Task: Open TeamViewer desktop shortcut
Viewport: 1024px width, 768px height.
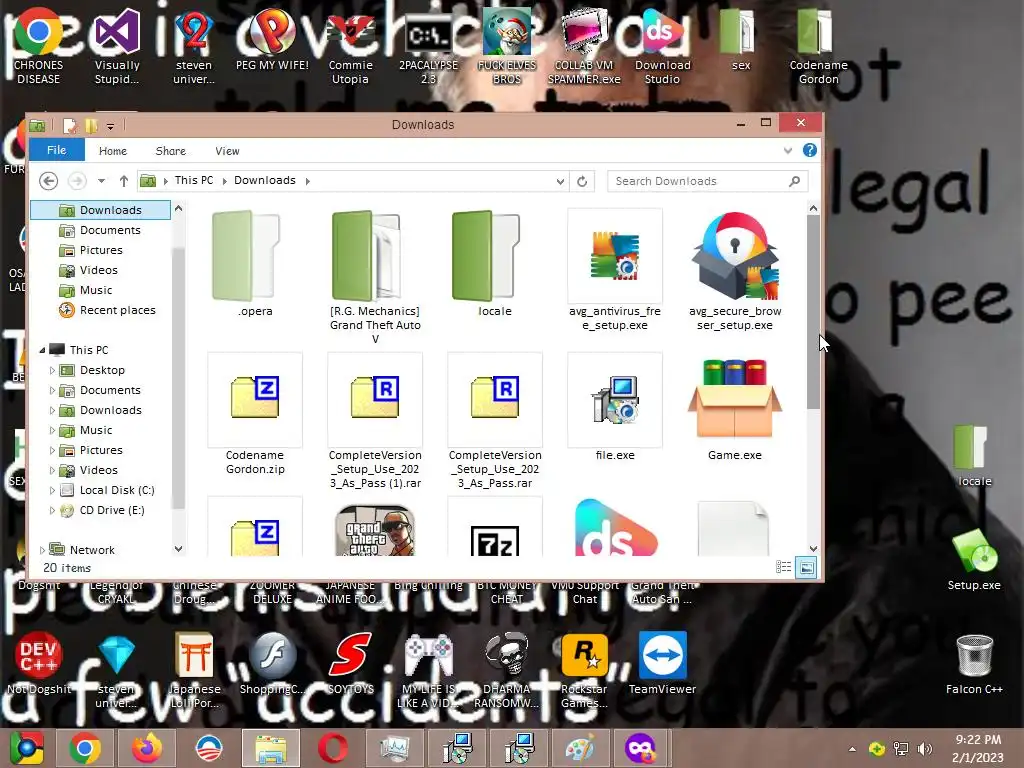Action: tap(662, 663)
